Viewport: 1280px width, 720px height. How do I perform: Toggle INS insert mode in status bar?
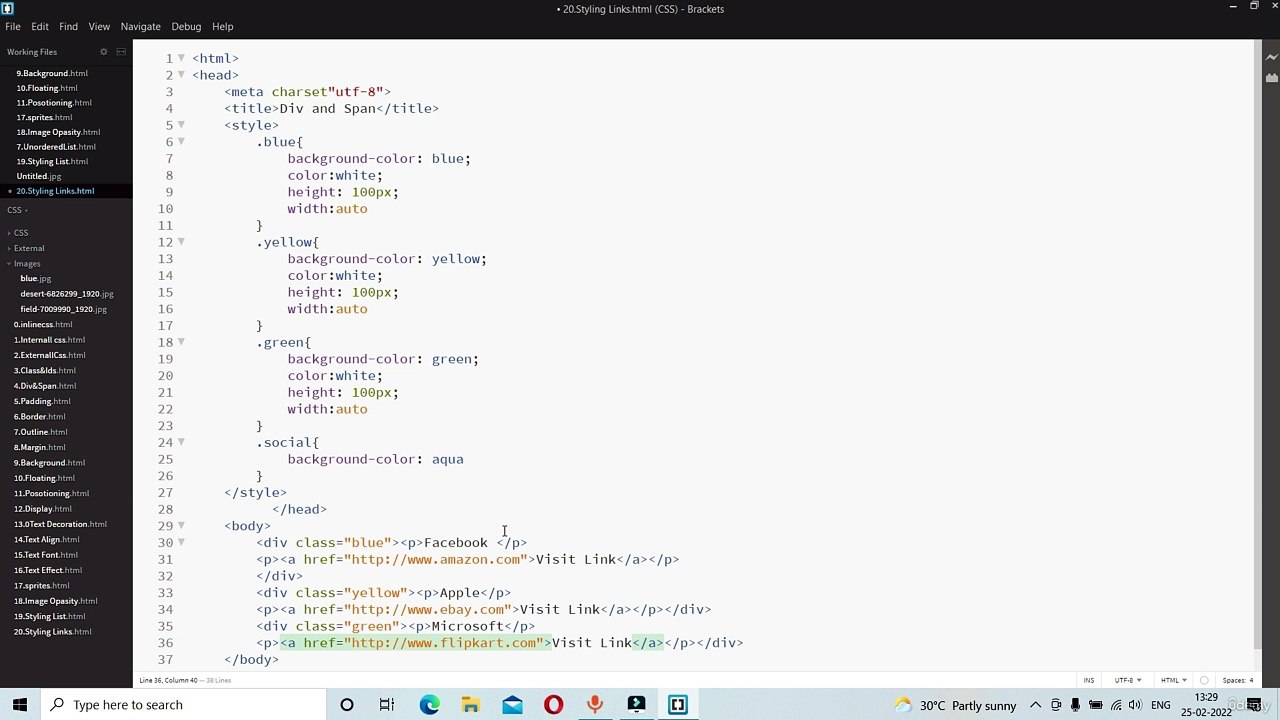(1089, 680)
